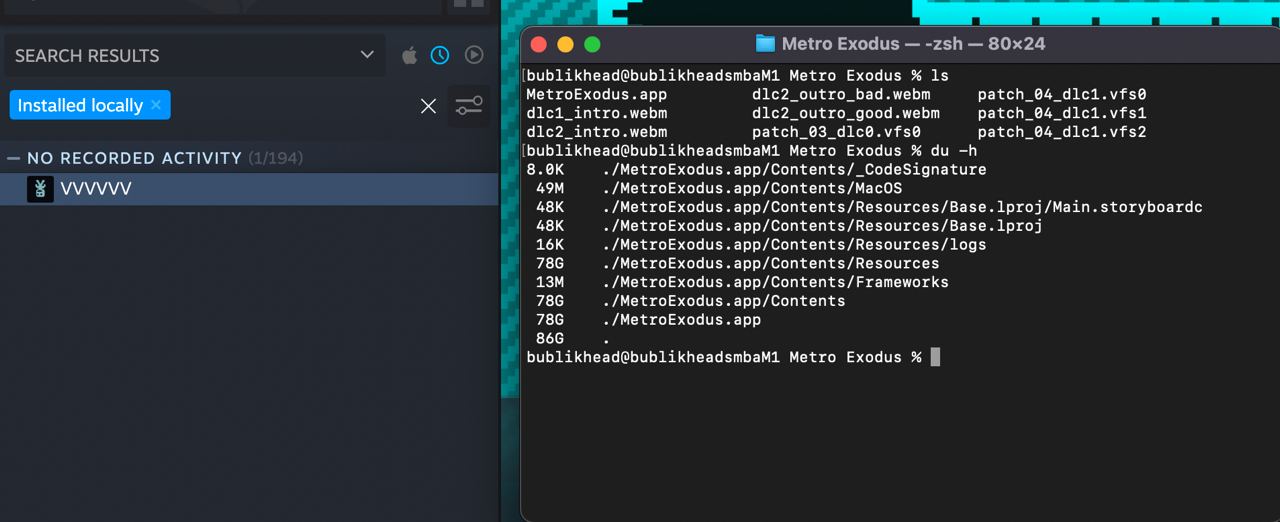Collapse the NO RECORDED ACTIVITY section

[14, 158]
